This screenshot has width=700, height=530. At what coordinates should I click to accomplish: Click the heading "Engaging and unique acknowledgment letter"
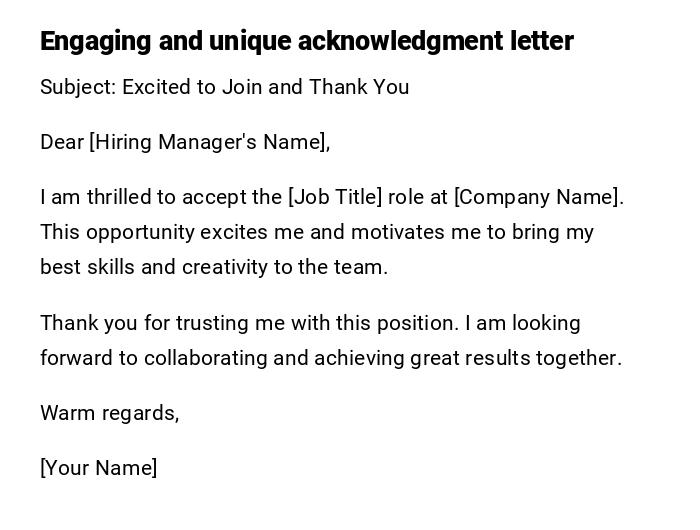tap(306, 41)
